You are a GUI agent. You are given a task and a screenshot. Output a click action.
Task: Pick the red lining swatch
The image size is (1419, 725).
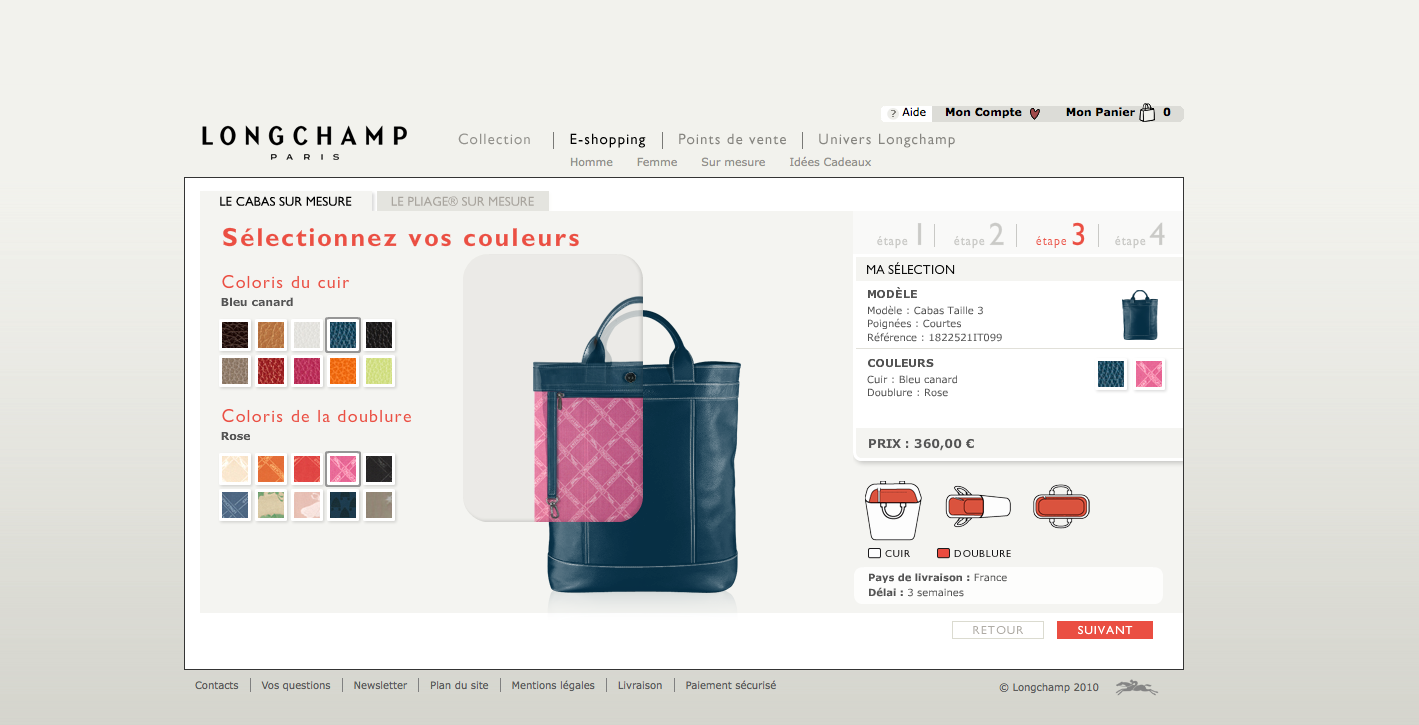coord(307,469)
